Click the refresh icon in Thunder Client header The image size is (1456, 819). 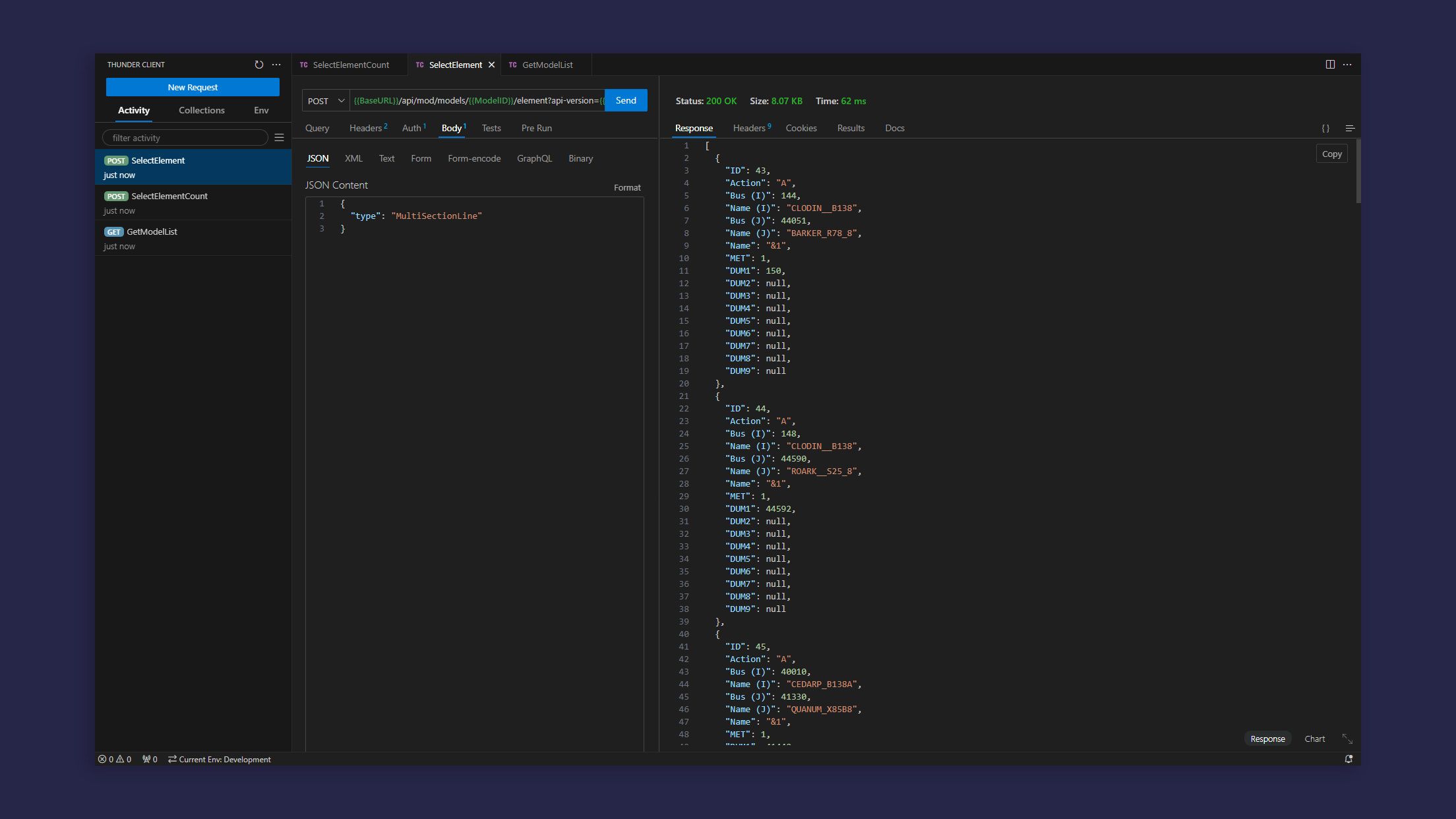[x=258, y=65]
